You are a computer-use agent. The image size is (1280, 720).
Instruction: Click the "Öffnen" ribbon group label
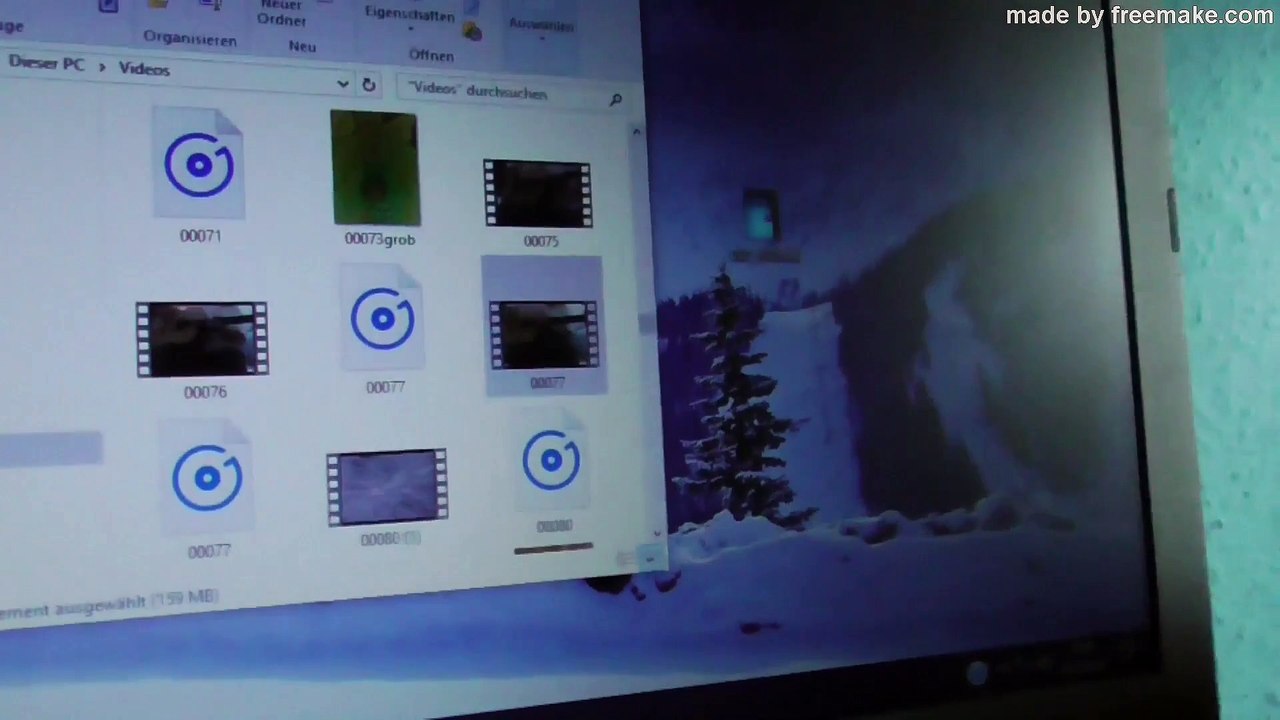(431, 55)
